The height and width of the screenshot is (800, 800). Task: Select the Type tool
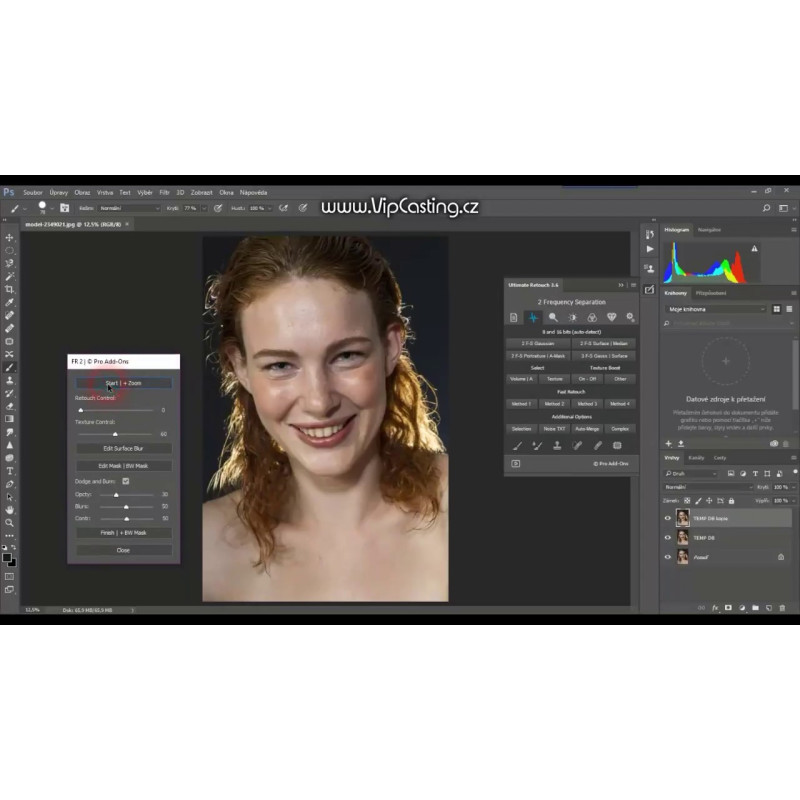click(10, 471)
